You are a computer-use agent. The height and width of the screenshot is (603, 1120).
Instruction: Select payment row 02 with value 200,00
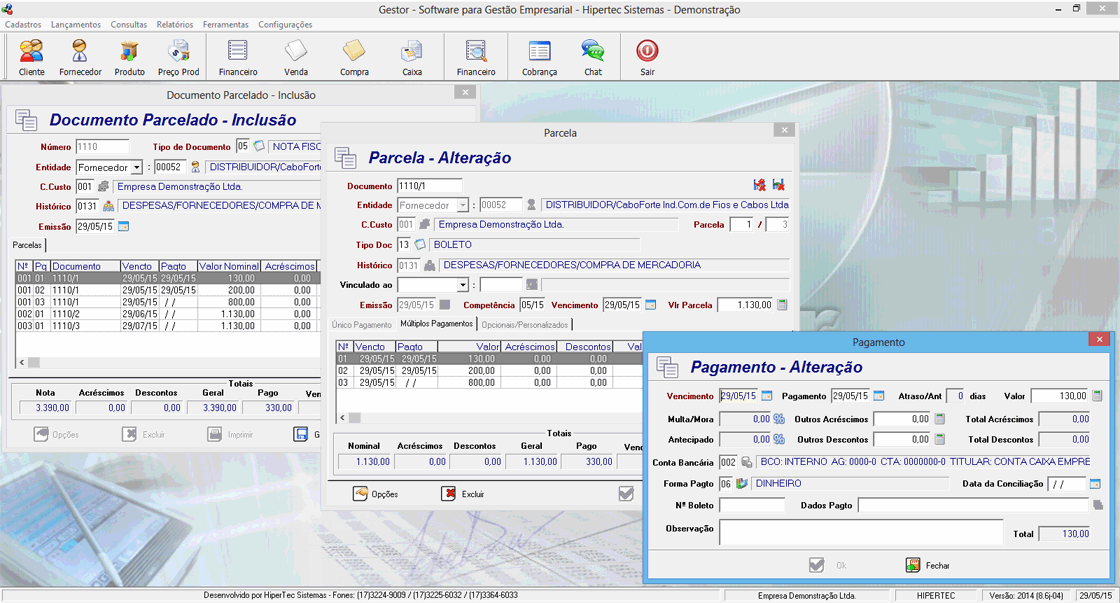point(489,371)
